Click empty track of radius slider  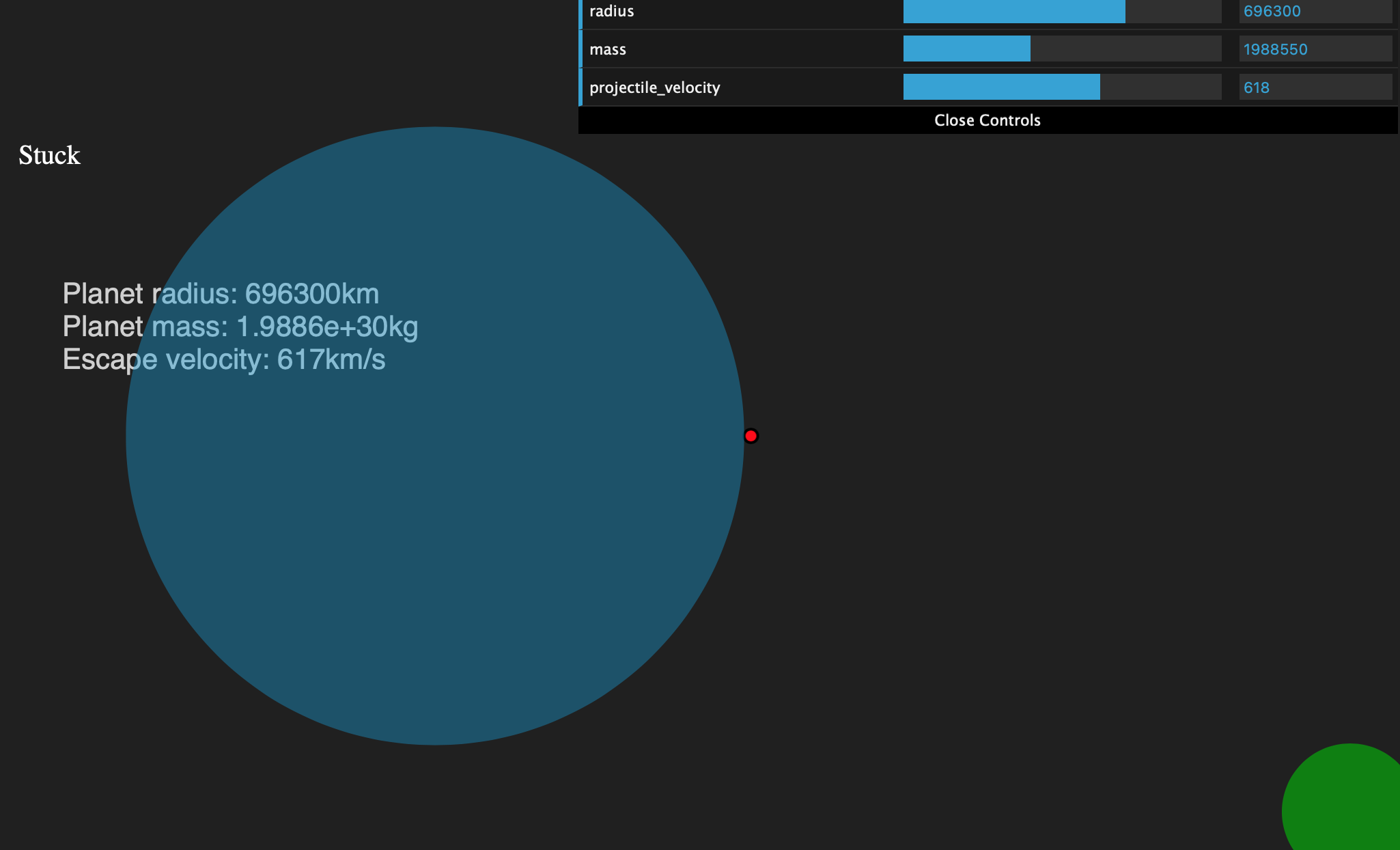click(x=1173, y=12)
